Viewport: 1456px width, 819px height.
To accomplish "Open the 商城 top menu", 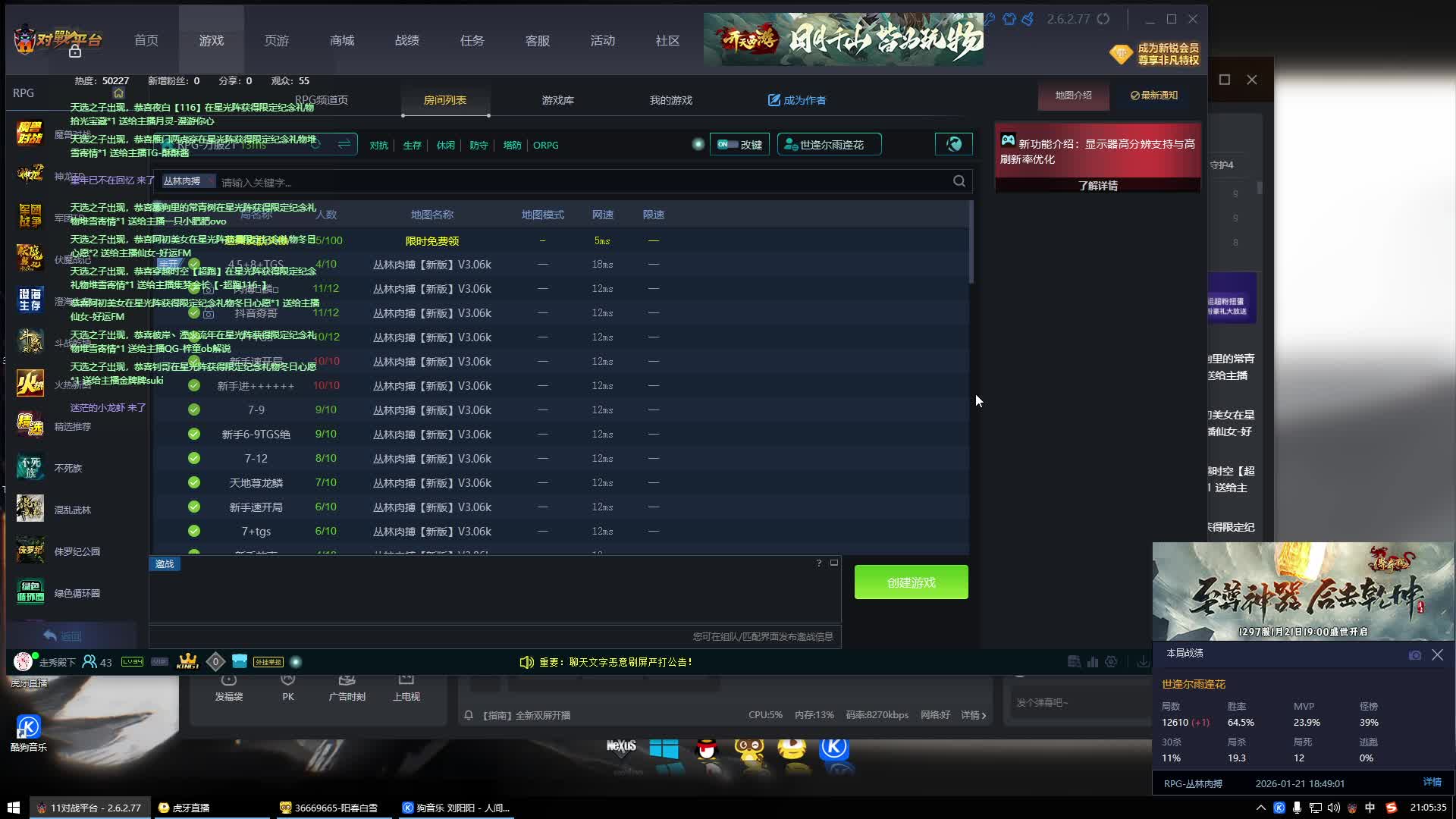I will (x=342, y=40).
